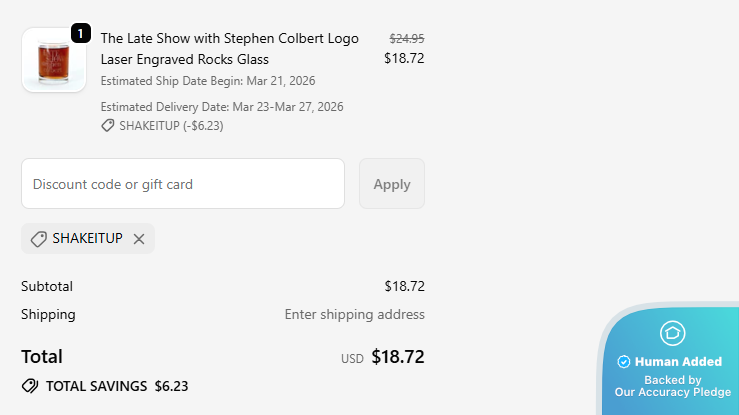Screen dimensions: 739x415
Task: Click the tag icon beside SHAKEITUP (-$6.23)
Action: (x=108, y=126)
